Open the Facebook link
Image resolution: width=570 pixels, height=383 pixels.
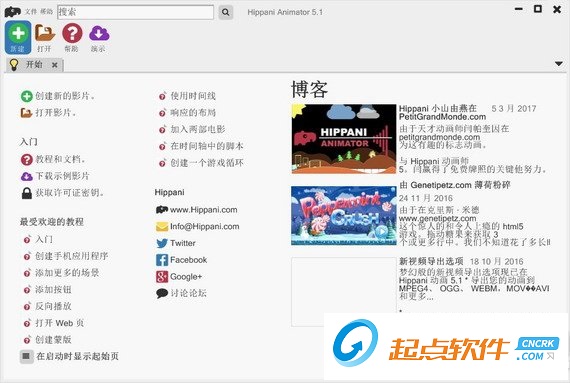click(189, 260)
